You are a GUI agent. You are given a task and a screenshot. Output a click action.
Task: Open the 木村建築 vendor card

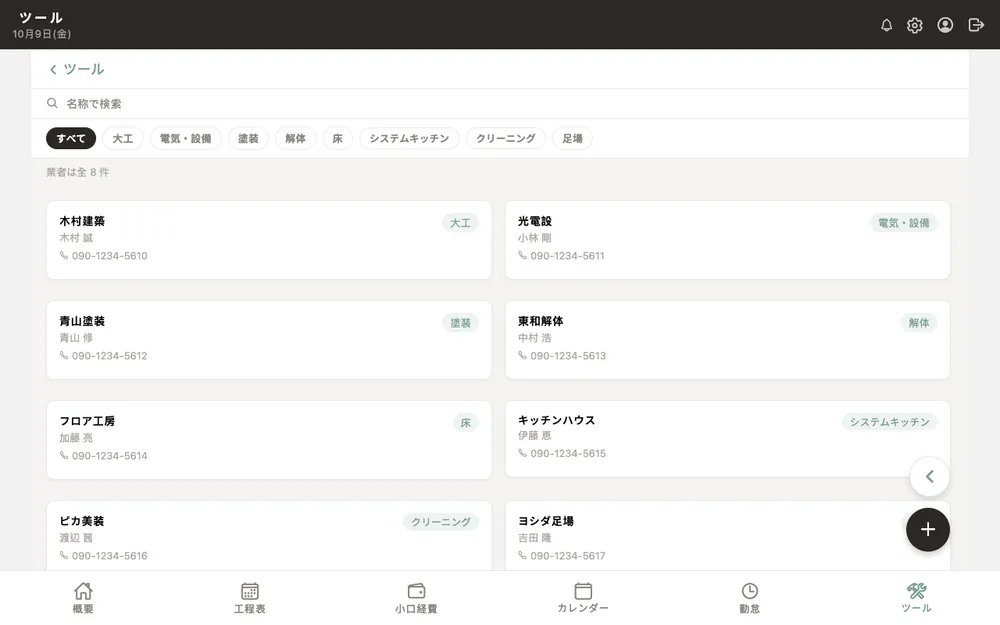coord(268,240)
